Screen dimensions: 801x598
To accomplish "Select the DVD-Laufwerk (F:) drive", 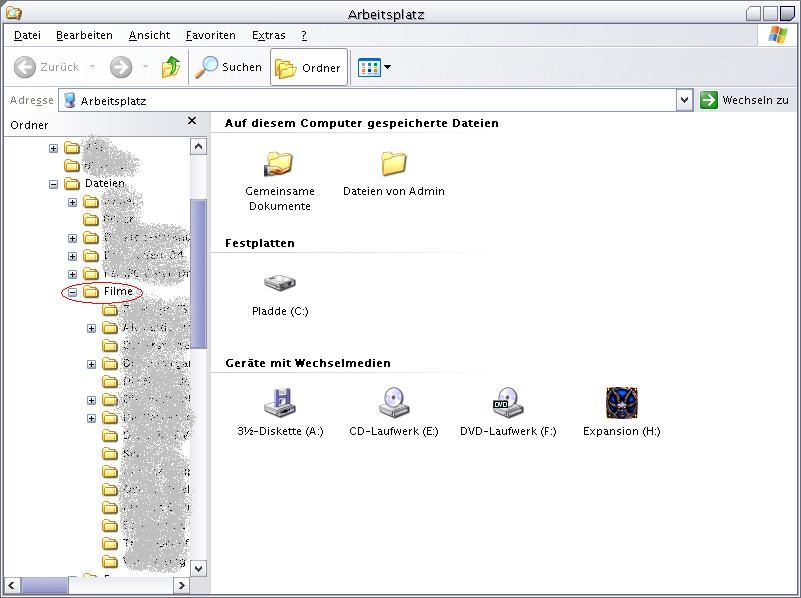I will click(508, 413).
